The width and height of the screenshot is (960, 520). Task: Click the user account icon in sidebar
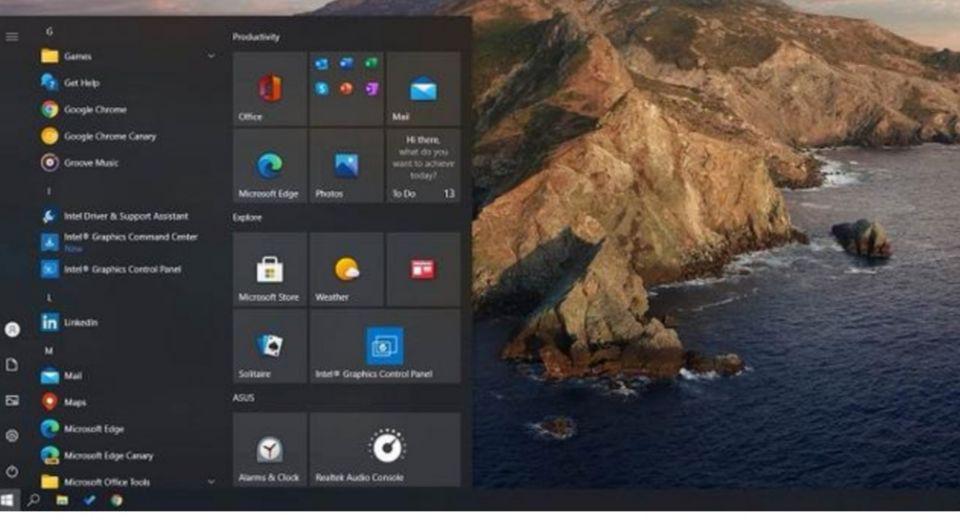point(12,330)
